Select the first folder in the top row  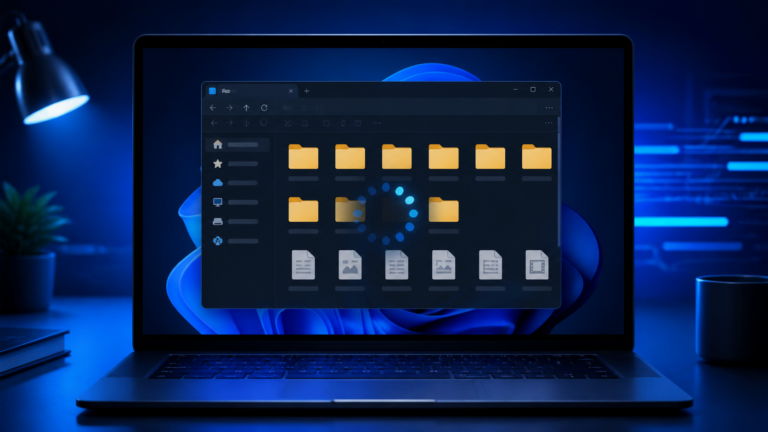(x=303, y=157)
